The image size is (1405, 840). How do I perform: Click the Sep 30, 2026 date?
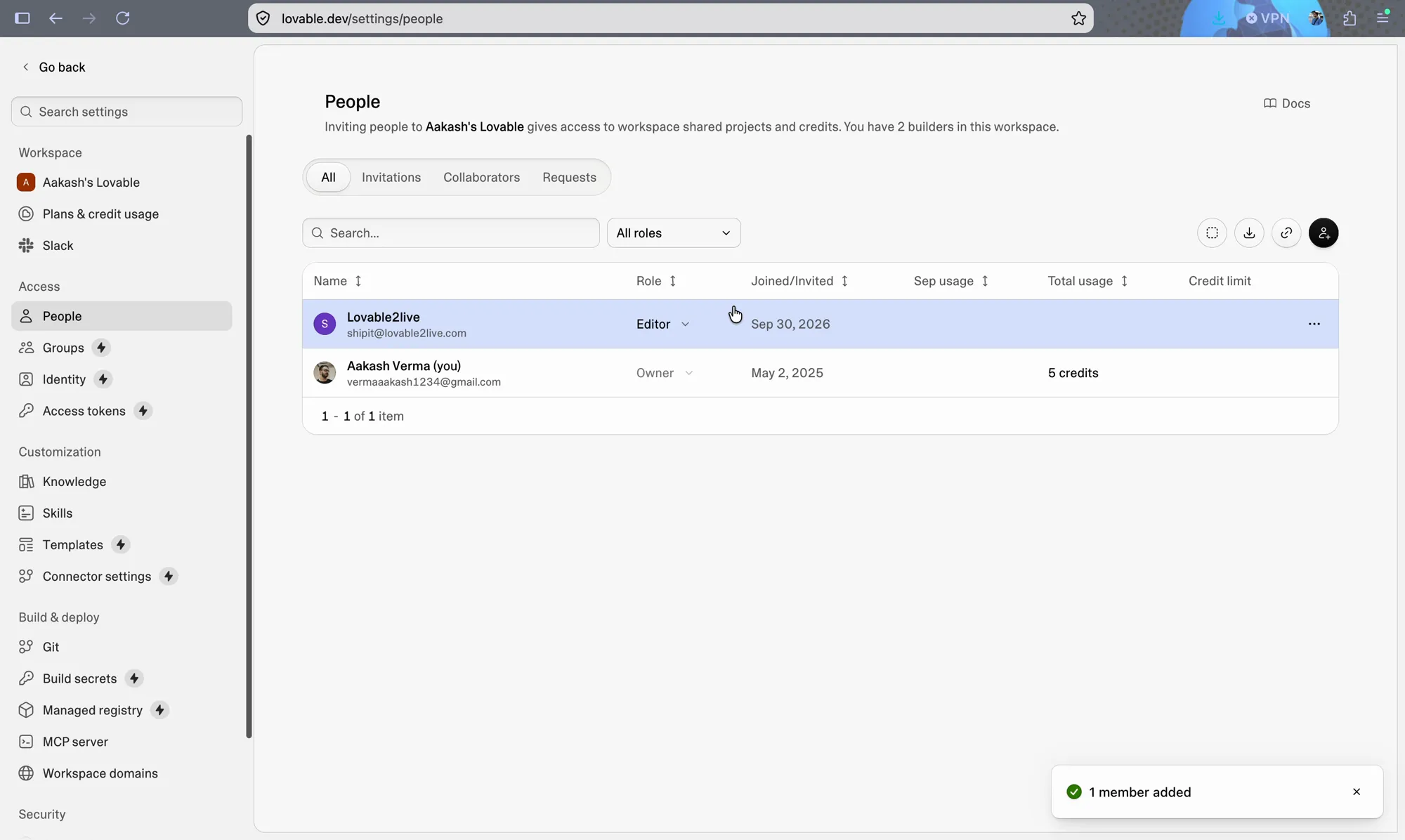click(790, 324)
